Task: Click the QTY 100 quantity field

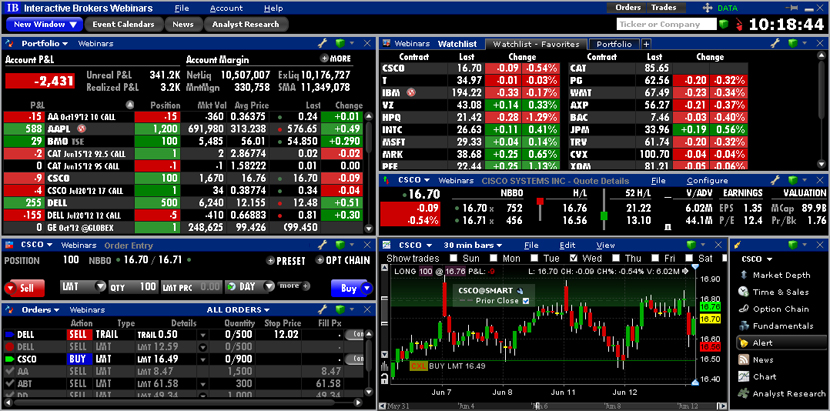Action: pos(134,287)
